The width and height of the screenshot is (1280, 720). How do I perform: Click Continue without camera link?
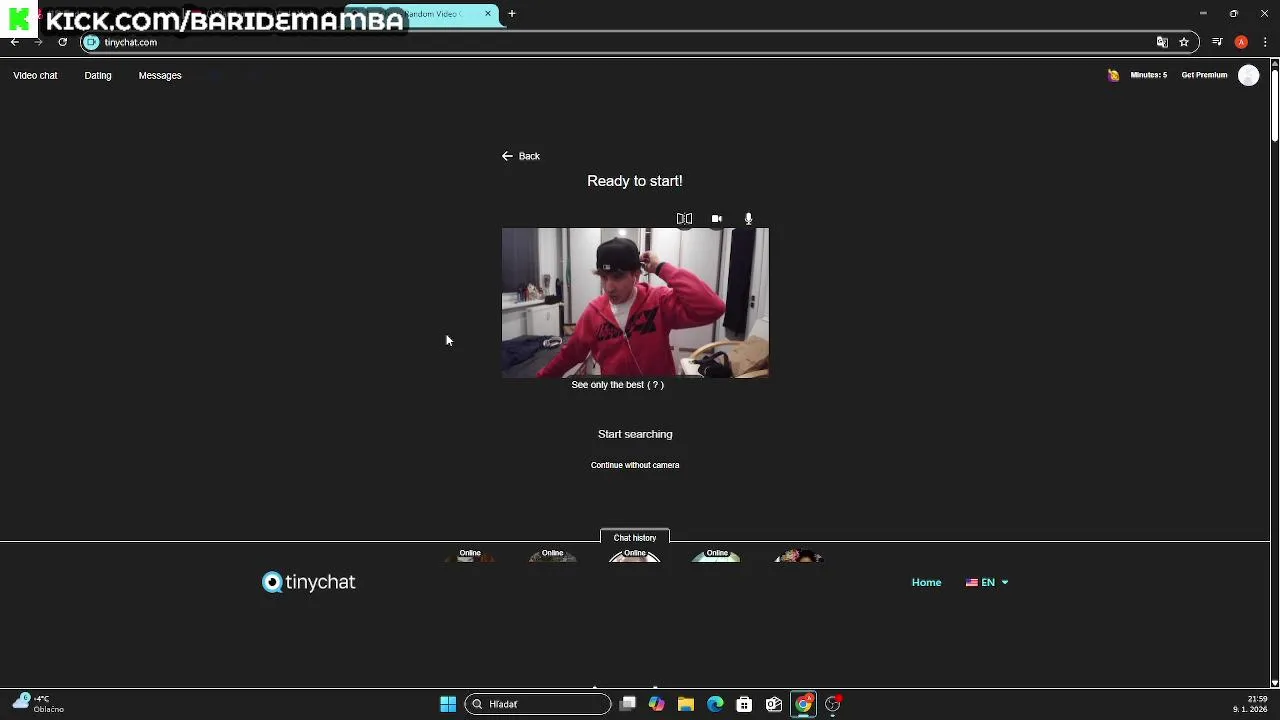click(635, 465)
